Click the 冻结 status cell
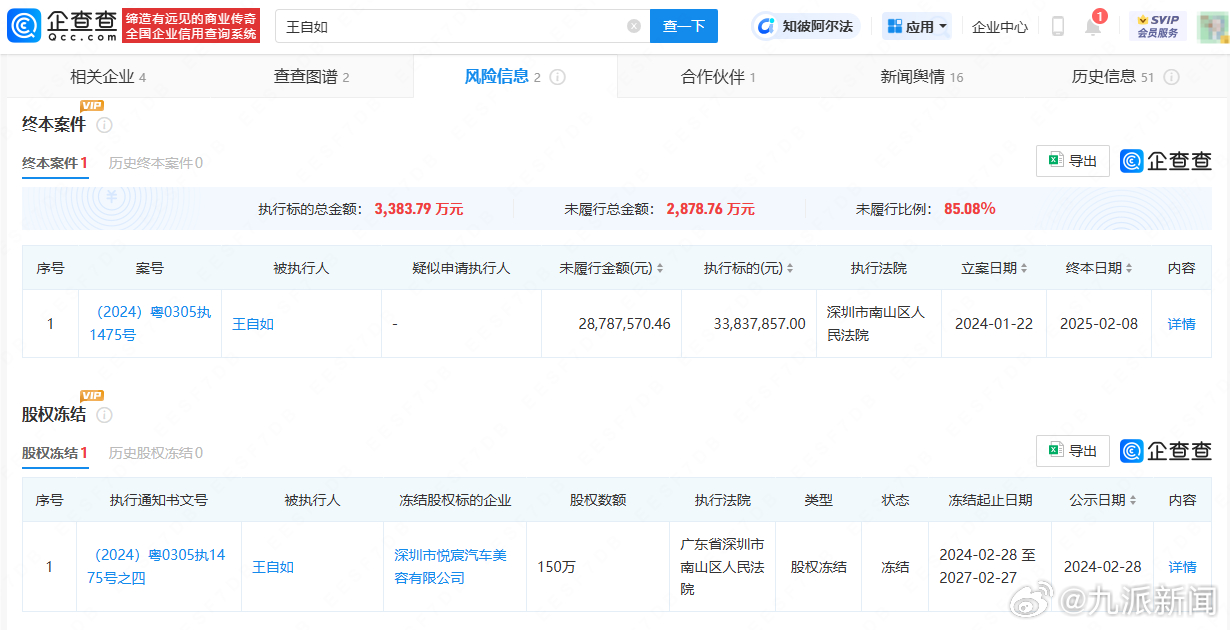This screenshot has height=630, width=1230. click(x=895, y=567)
